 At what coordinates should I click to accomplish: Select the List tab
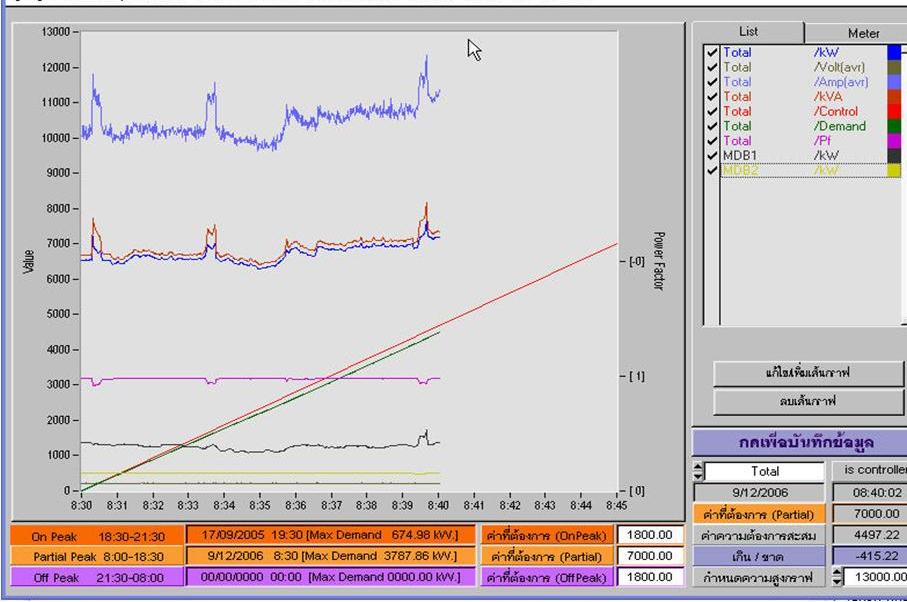(748, 32)
